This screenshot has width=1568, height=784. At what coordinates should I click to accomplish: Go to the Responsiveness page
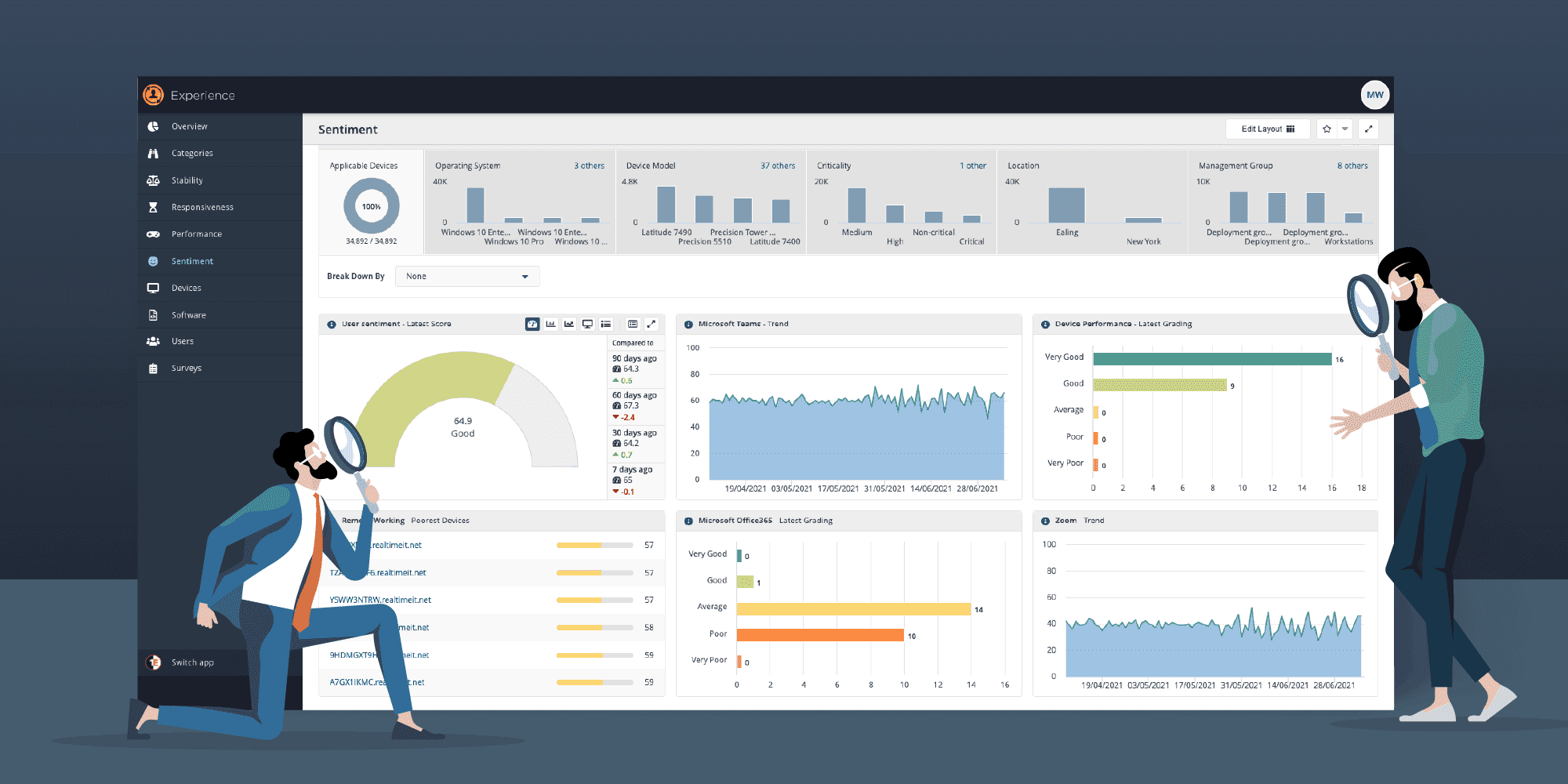(202, 207)
